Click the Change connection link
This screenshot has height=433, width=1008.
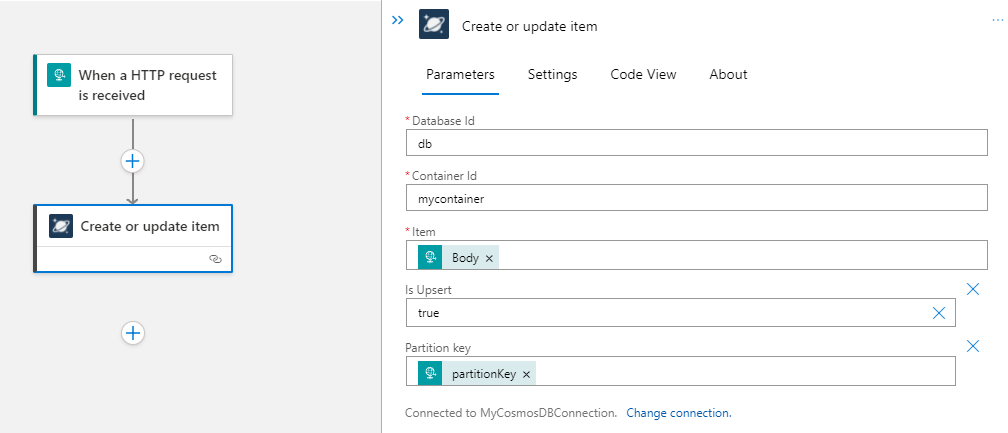679,413
